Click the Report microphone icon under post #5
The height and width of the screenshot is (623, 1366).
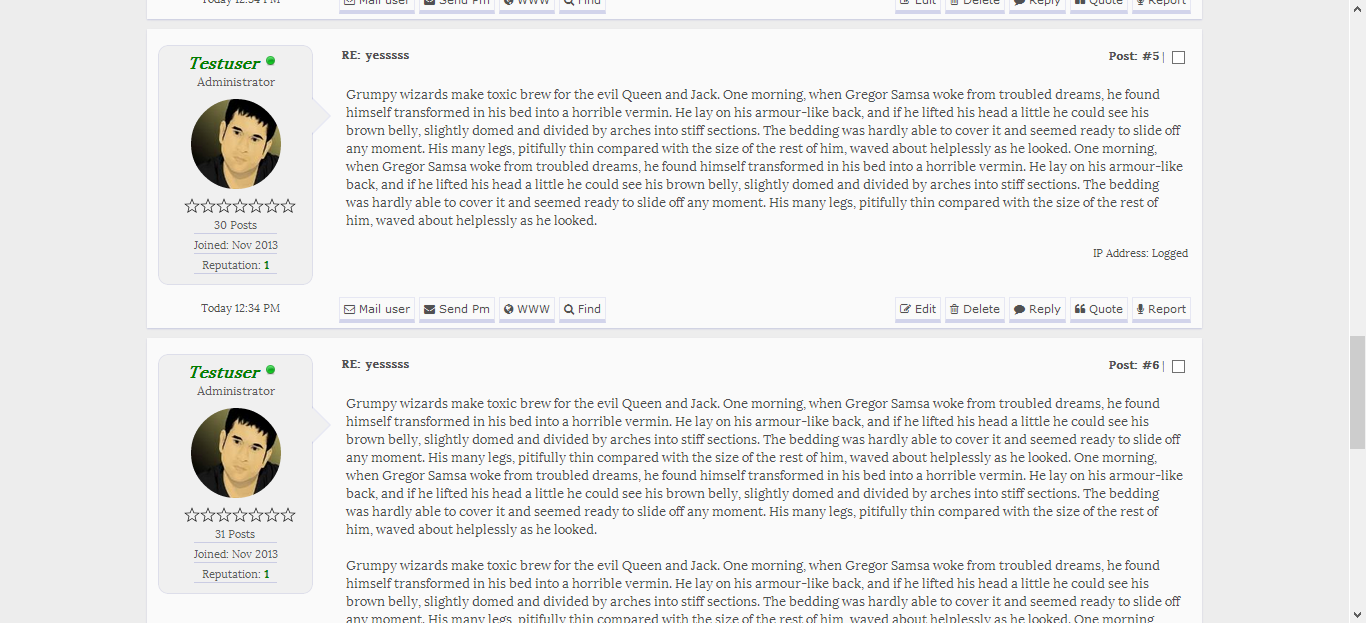click(1140, 310)
